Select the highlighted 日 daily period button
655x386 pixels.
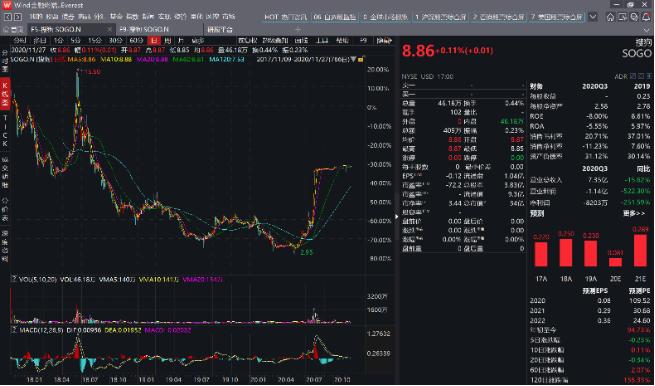[154, 41]
